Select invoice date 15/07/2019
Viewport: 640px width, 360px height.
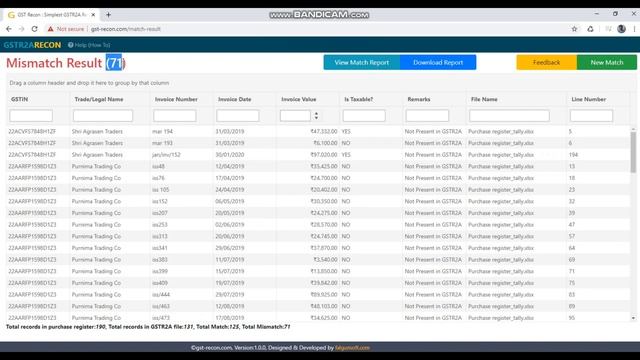pos(230,271)
